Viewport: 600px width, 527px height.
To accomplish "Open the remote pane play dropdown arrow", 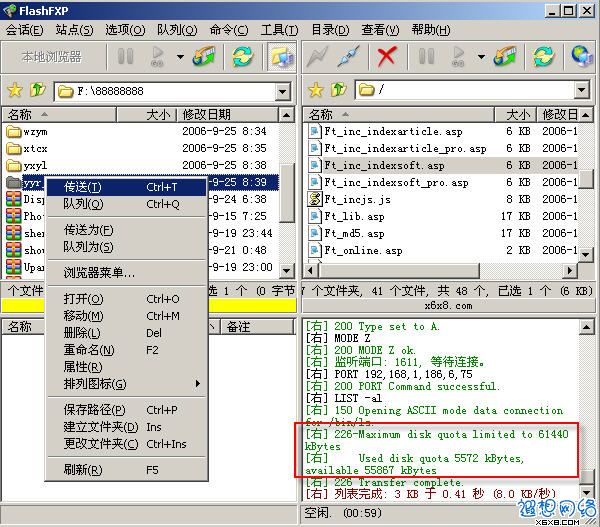I will coord(481,57).
